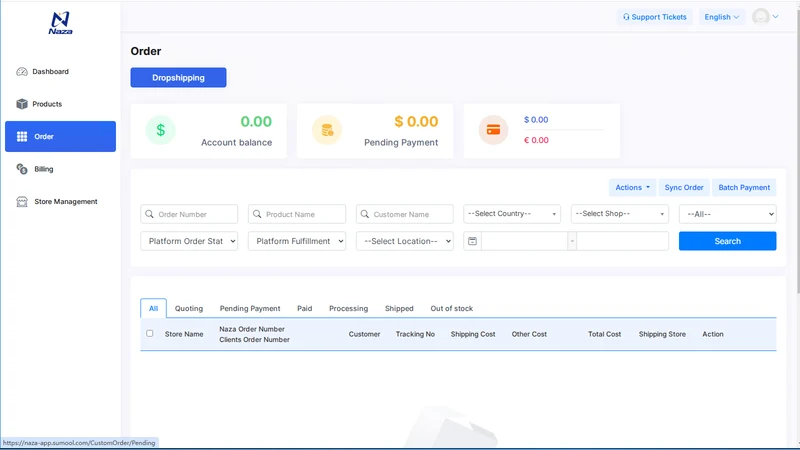Click the headset icon on Support Tickets
Image resolution: width=800 pixels, height=450 pixels.
pyautogui.click(x=626, y=17)
